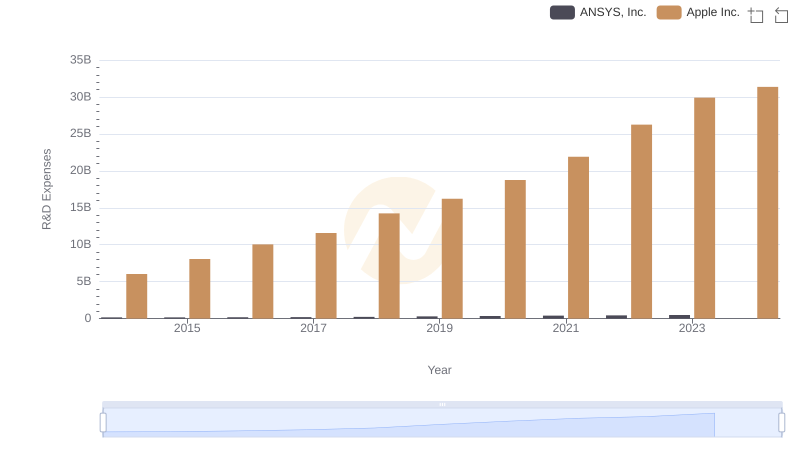Click the ANSYS bar for 2023
800x461 pixels.
679,317
